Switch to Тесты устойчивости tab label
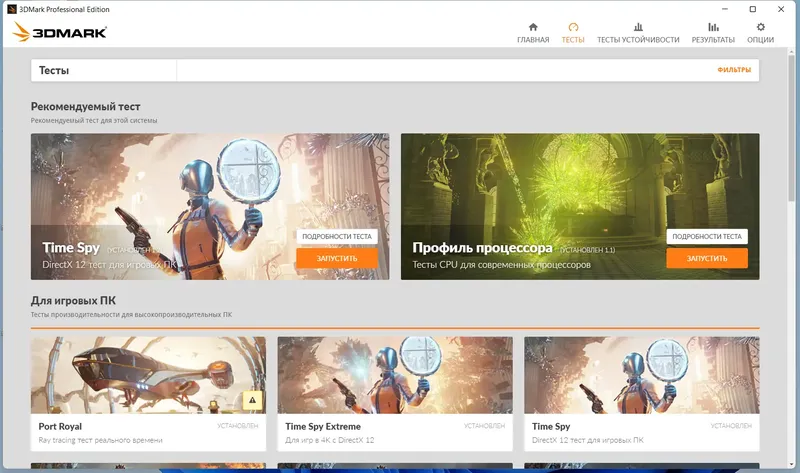 [x=638, y=40]
